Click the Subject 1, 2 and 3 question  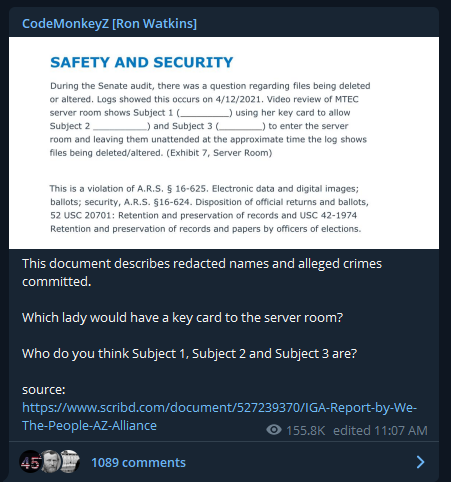pyautogui.click(x=189, y=353)
